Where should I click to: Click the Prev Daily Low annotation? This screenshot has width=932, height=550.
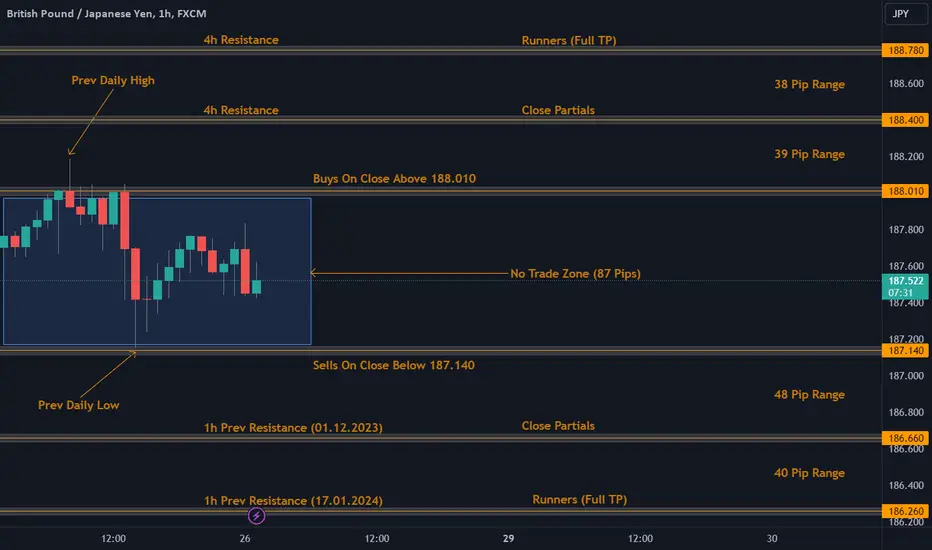(78, 405)
